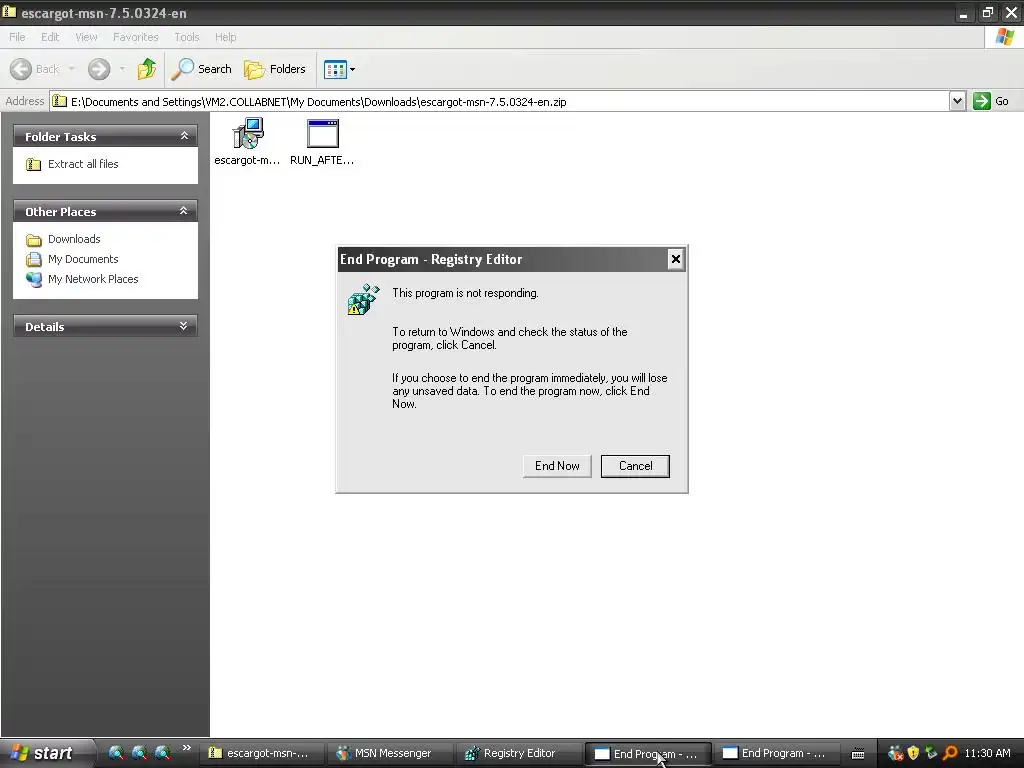1024x768 pixels.
Task: Open the Favorites menu
Action: (135, 37)
